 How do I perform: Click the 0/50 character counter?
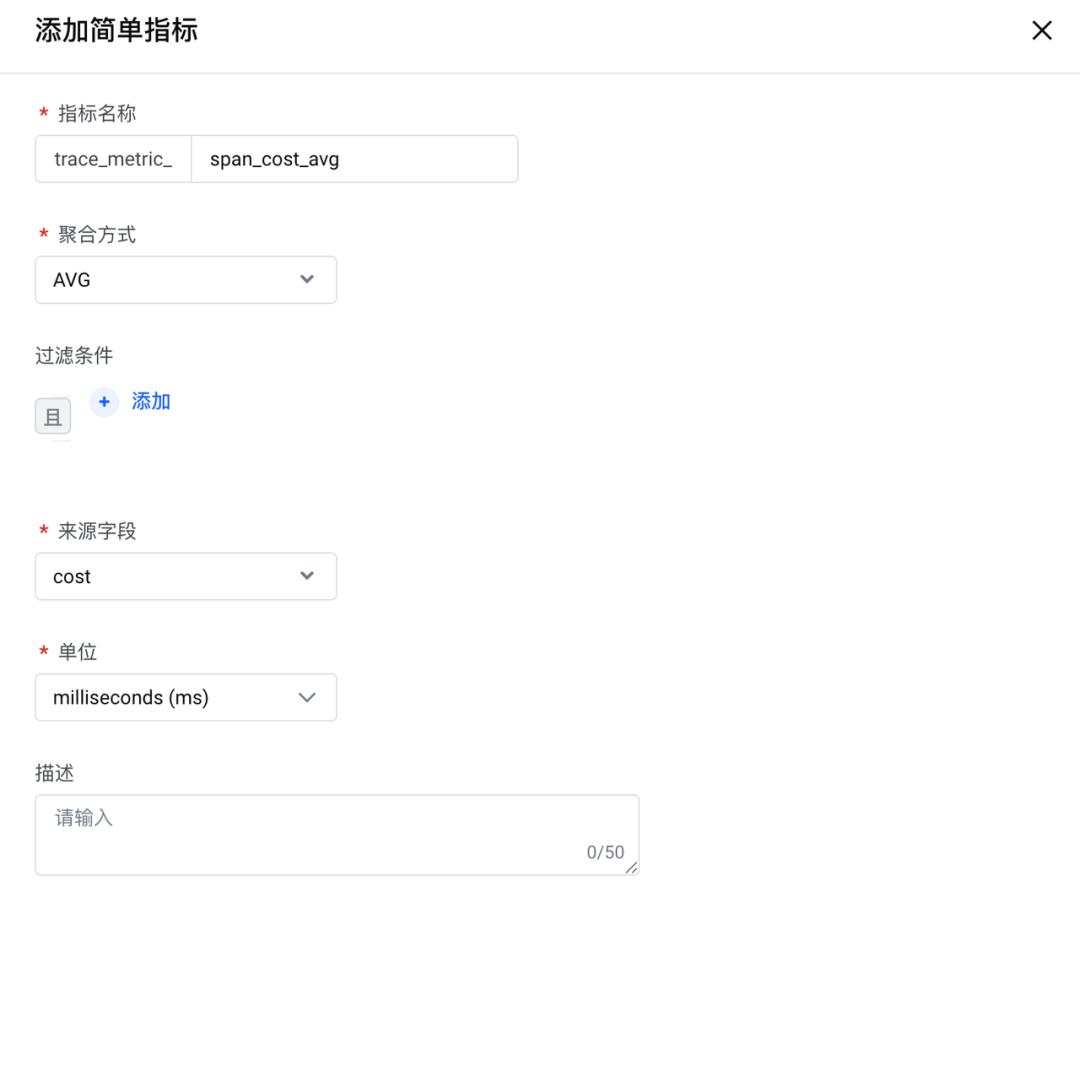pyautogui.click(x=605, y=852)
